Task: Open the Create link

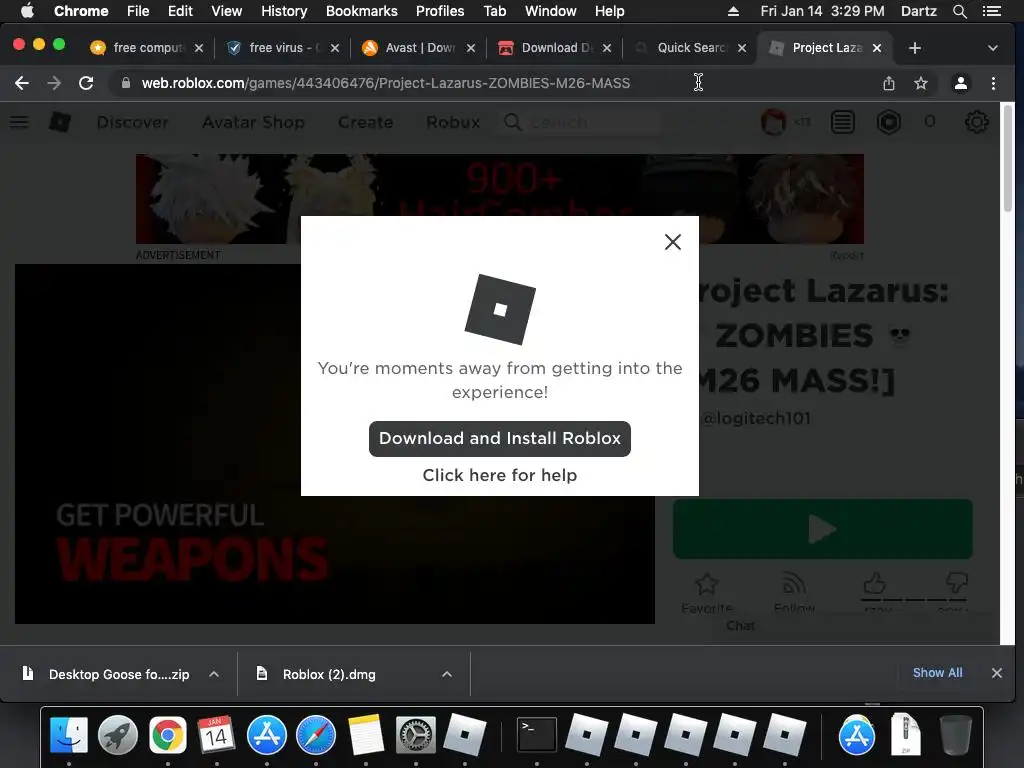Action: pos(366,122)
